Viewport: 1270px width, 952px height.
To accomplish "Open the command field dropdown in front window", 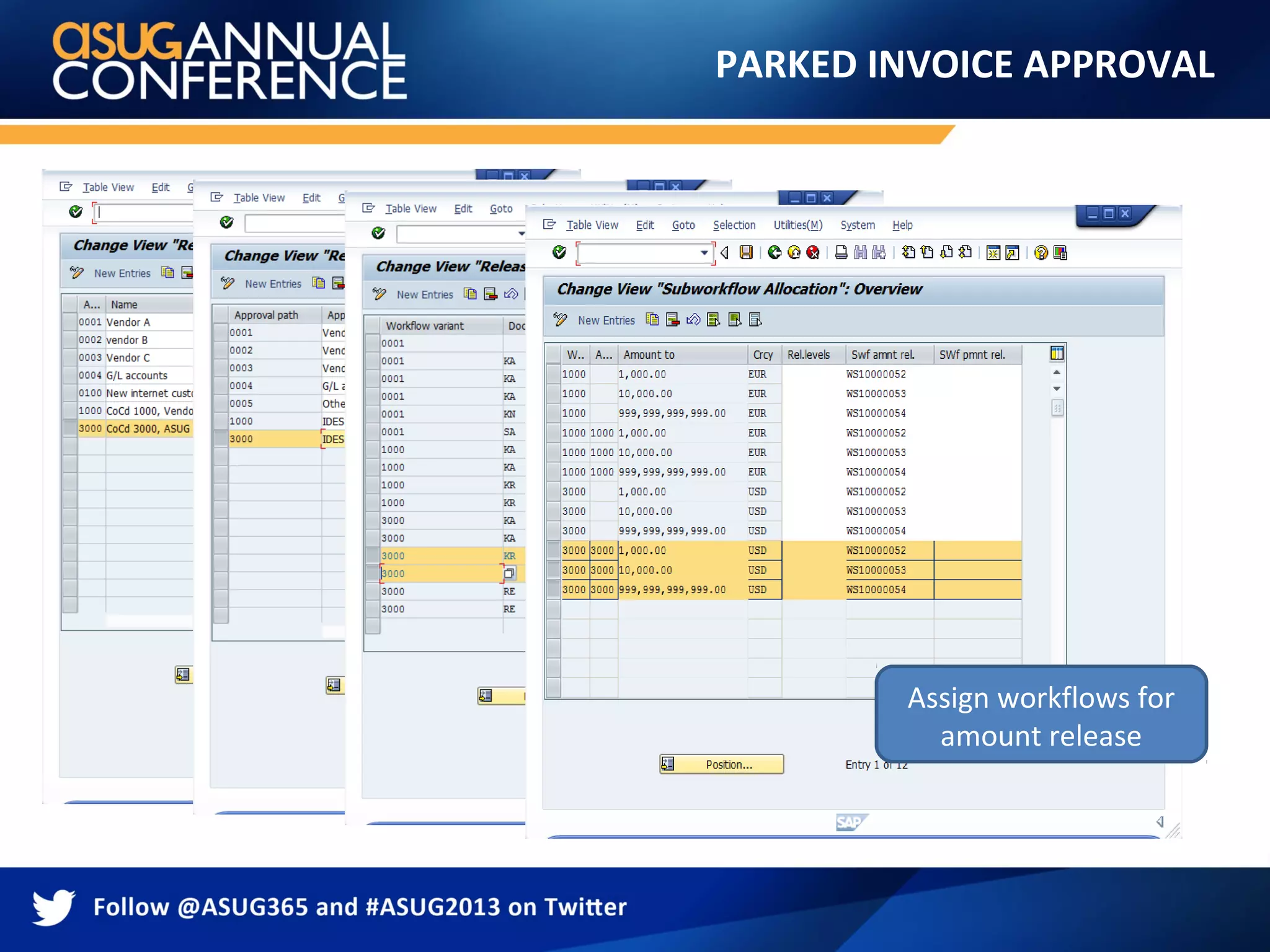I will (704, 253).
